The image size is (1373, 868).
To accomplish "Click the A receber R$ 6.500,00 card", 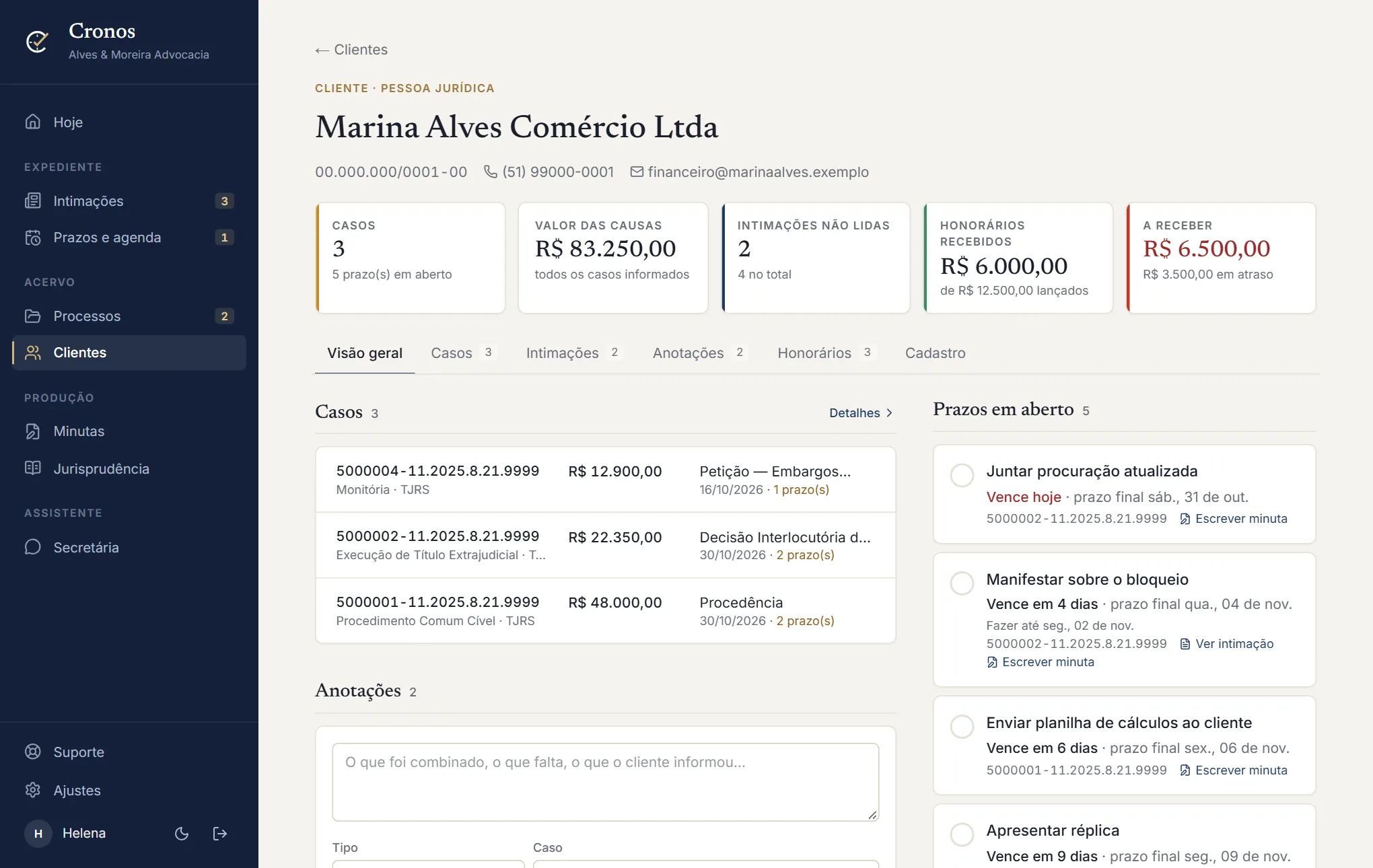I will click(x=1221, y=258).
